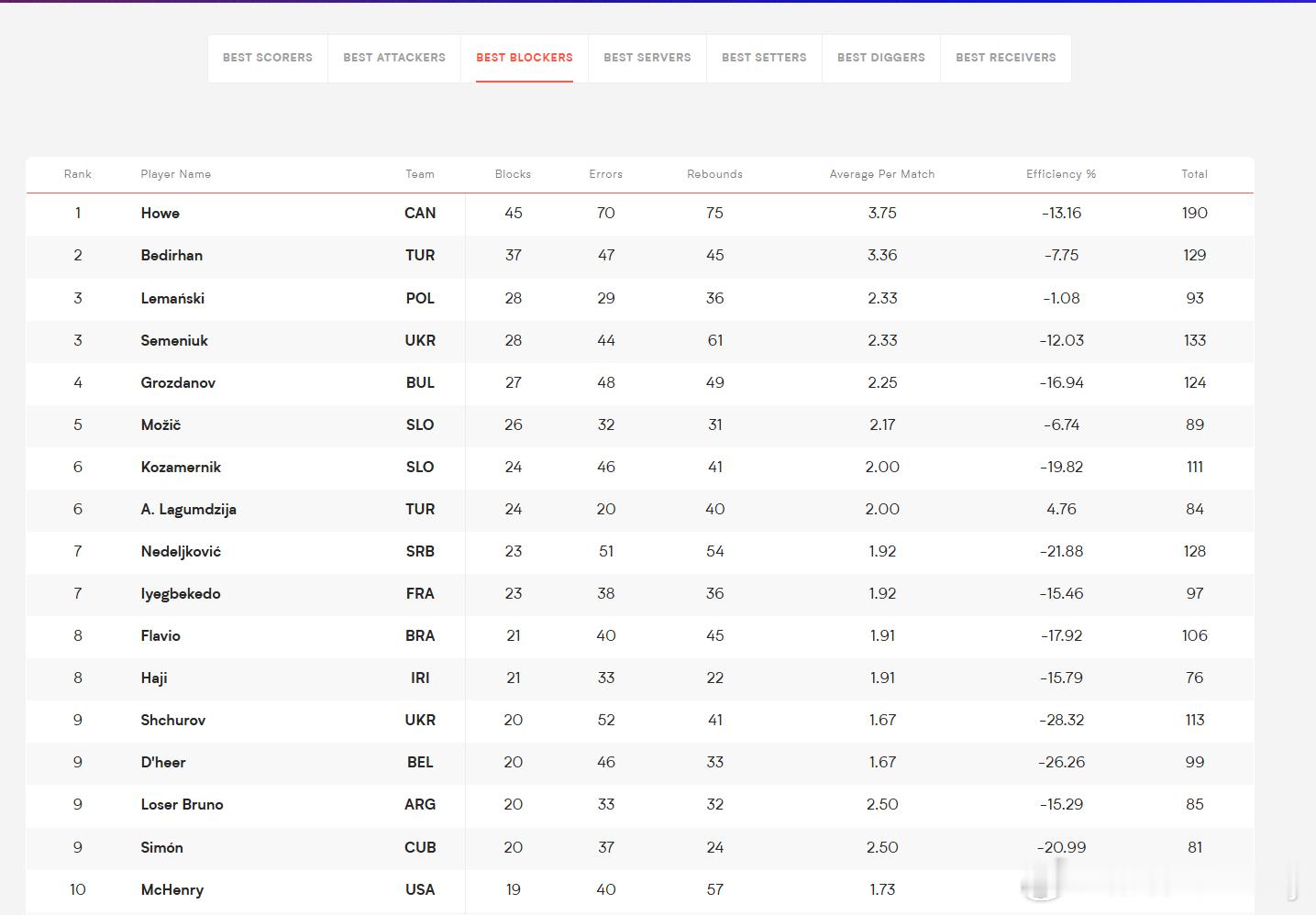Click the Average Per Match header
Screen dimensions: 1316x915
(x=882, y=174)
